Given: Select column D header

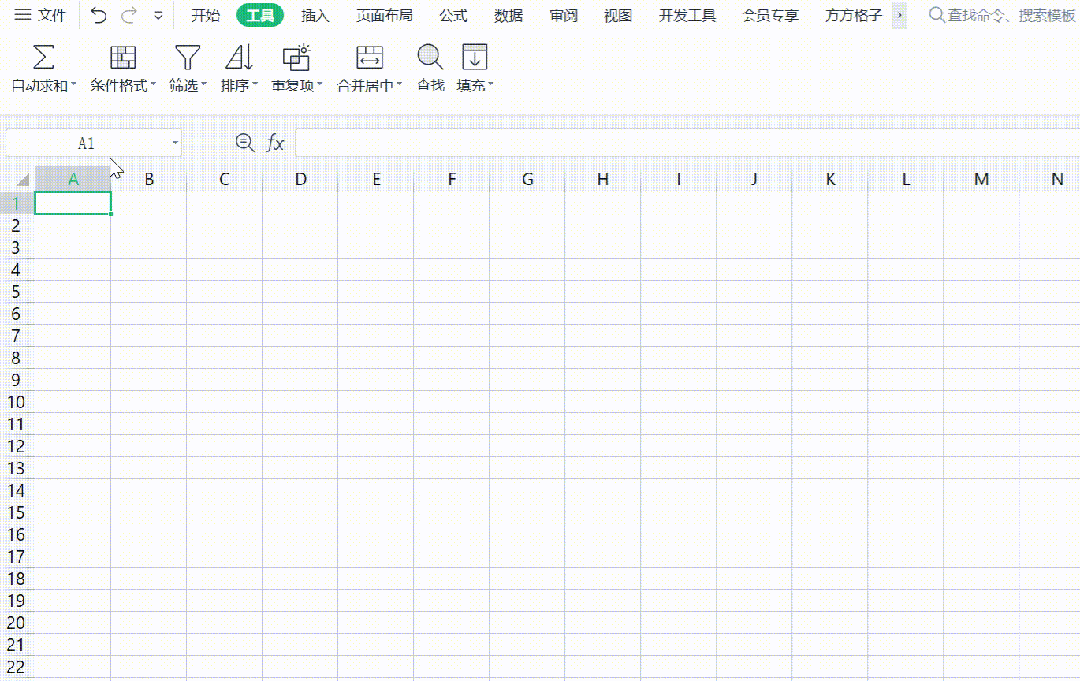Looking at the screenshot, I should pos(300,179).
